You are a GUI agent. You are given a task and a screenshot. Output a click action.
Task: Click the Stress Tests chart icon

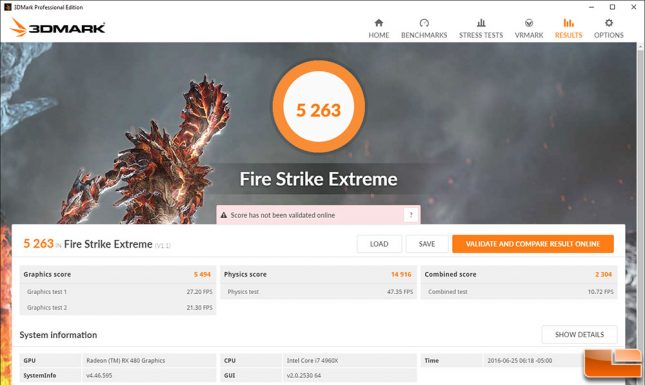tap(481, 23)
